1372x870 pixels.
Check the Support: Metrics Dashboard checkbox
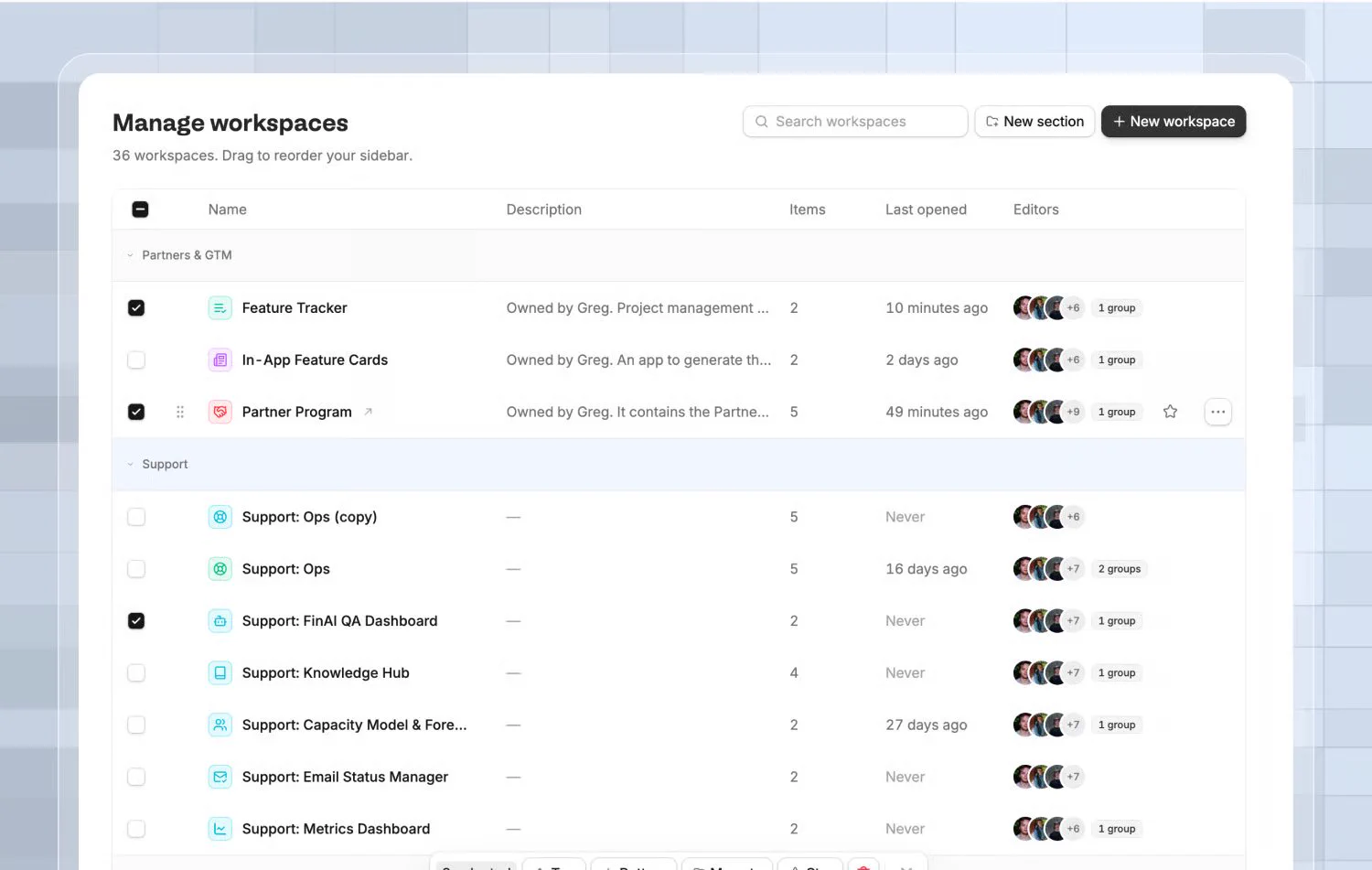[136, 830]
